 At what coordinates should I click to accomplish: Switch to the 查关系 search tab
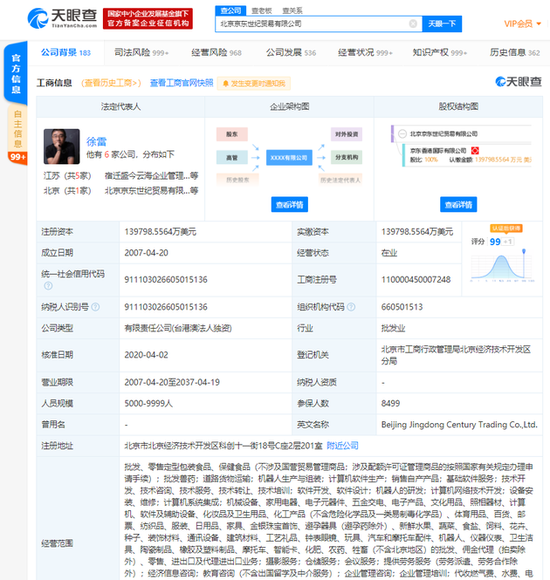click(292, 11)
